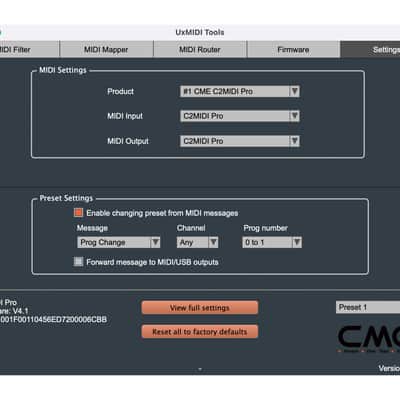Go to the MIDI Router tab
The height and width of the screenshot is (400, 400).
[x=200, y=49]
